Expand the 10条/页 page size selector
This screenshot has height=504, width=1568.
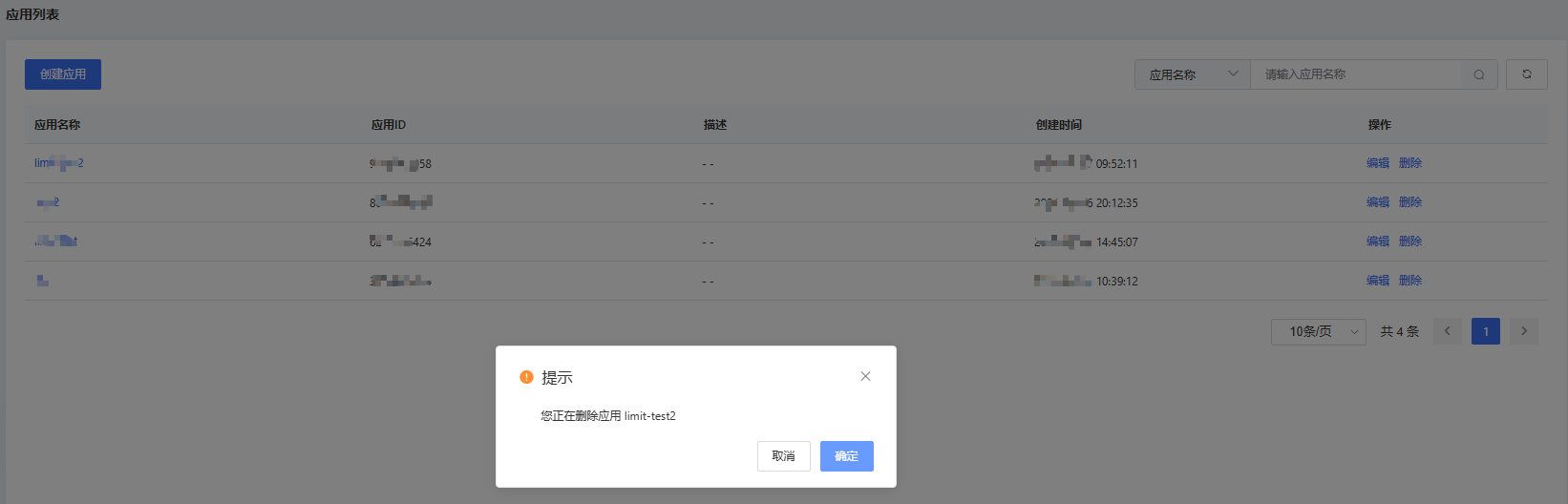click(1319, 331)
